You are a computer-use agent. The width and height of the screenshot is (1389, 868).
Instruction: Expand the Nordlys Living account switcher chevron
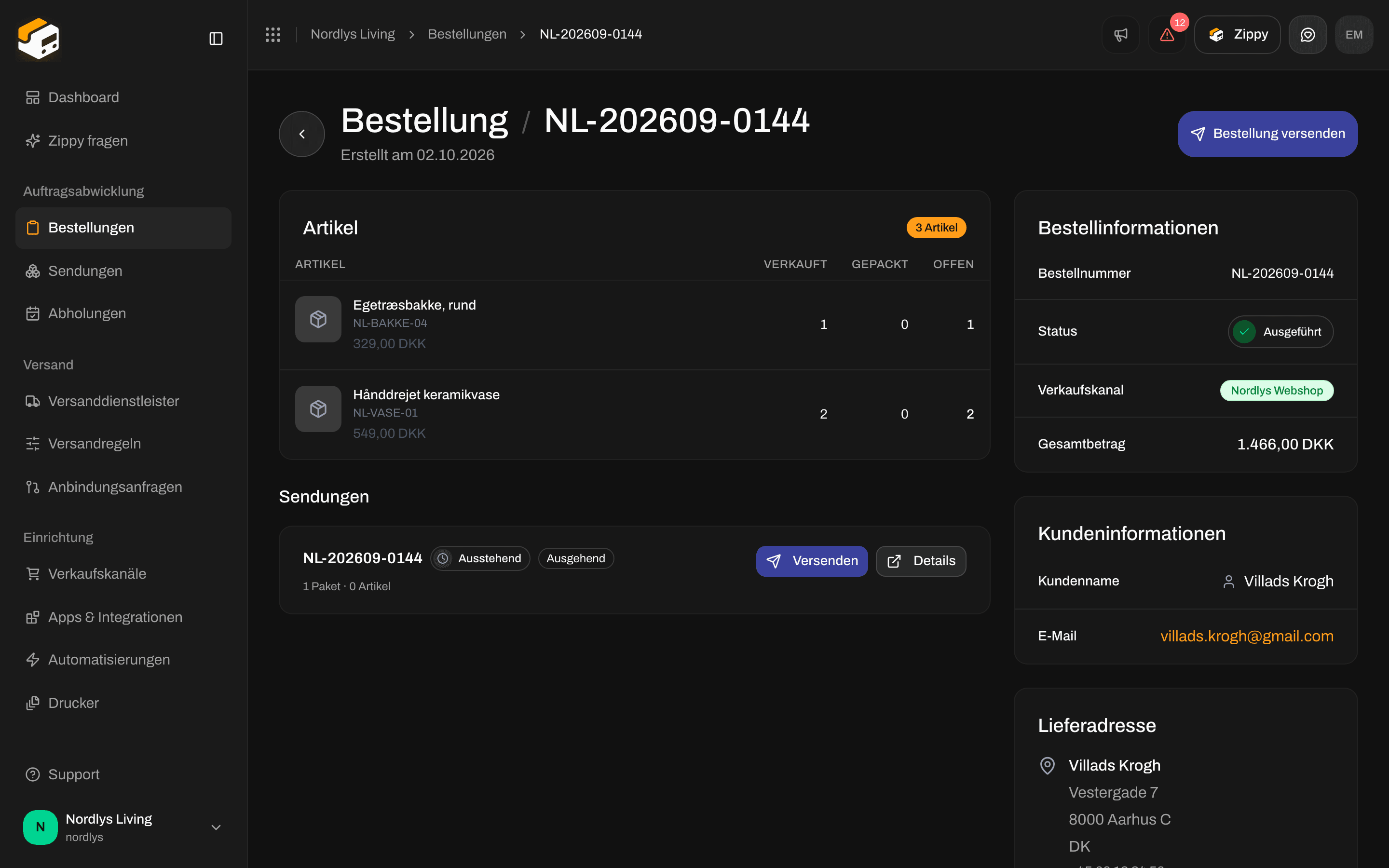(x=216, y=827)
